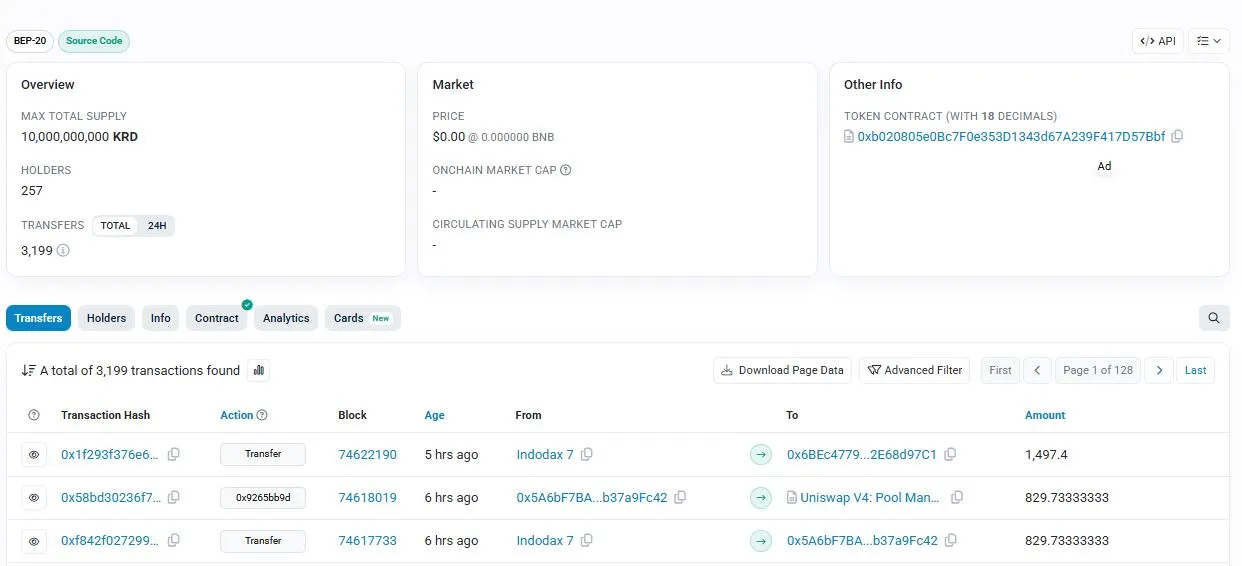Sort by the Amount column header
Screen dimensions: 1242x566
[1045, 415]
